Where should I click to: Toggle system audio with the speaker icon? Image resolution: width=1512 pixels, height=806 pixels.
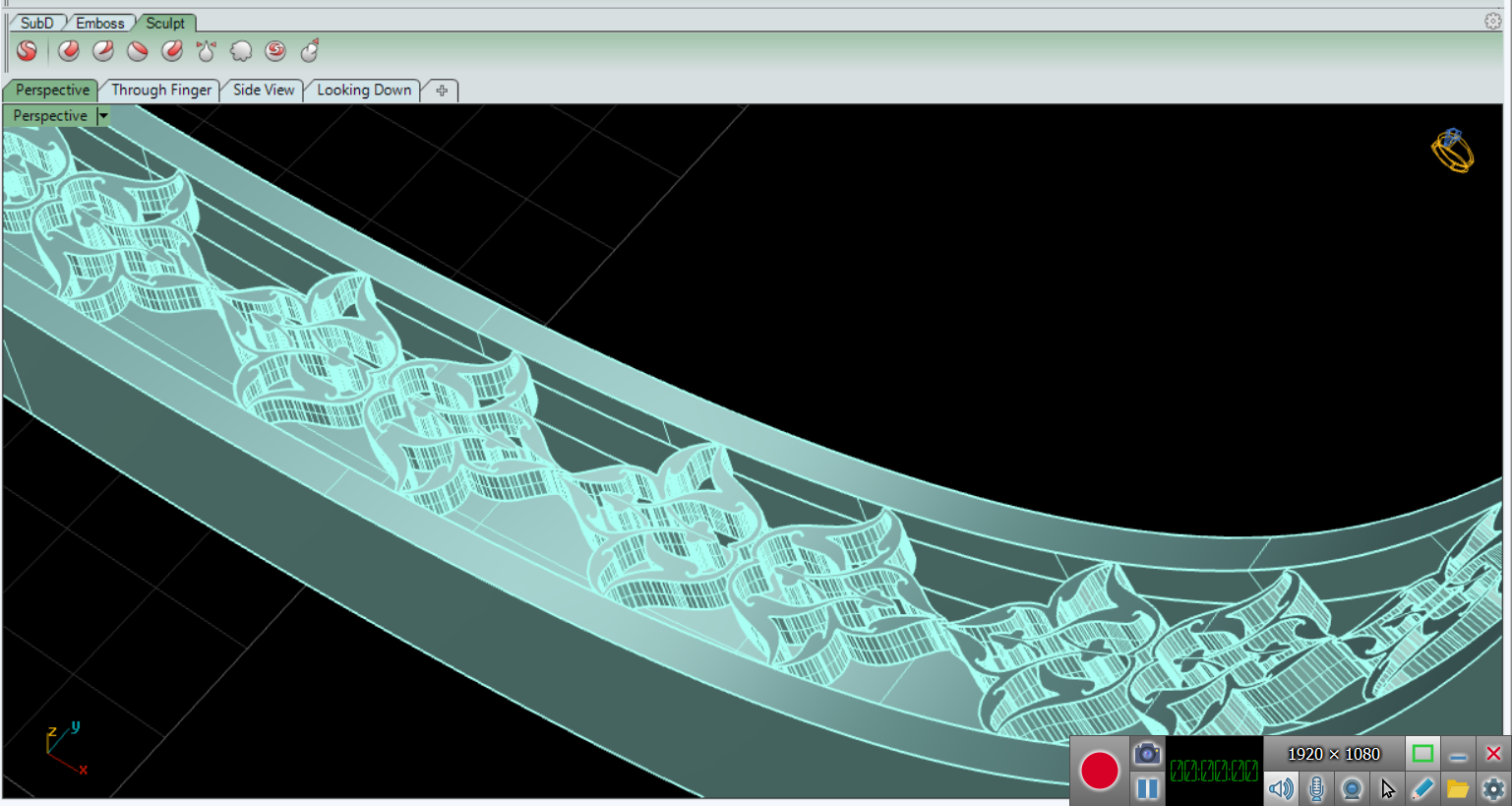1281,788
